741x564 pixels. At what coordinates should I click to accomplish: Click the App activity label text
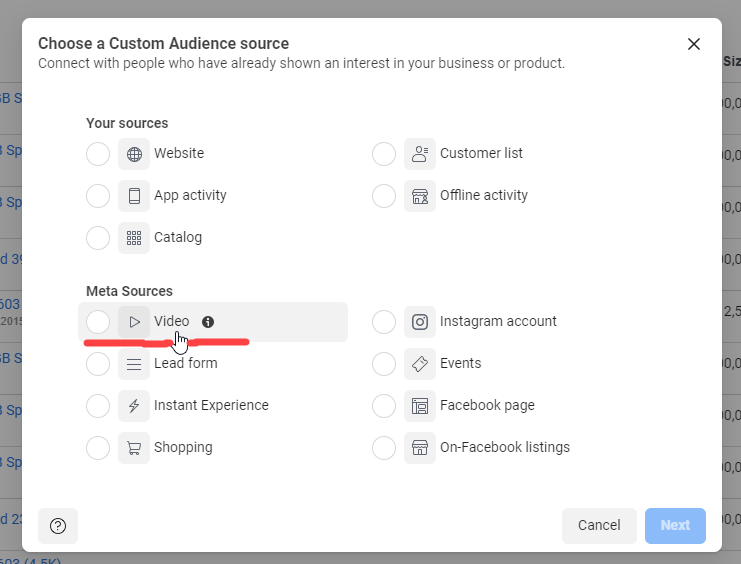point(190,195)
